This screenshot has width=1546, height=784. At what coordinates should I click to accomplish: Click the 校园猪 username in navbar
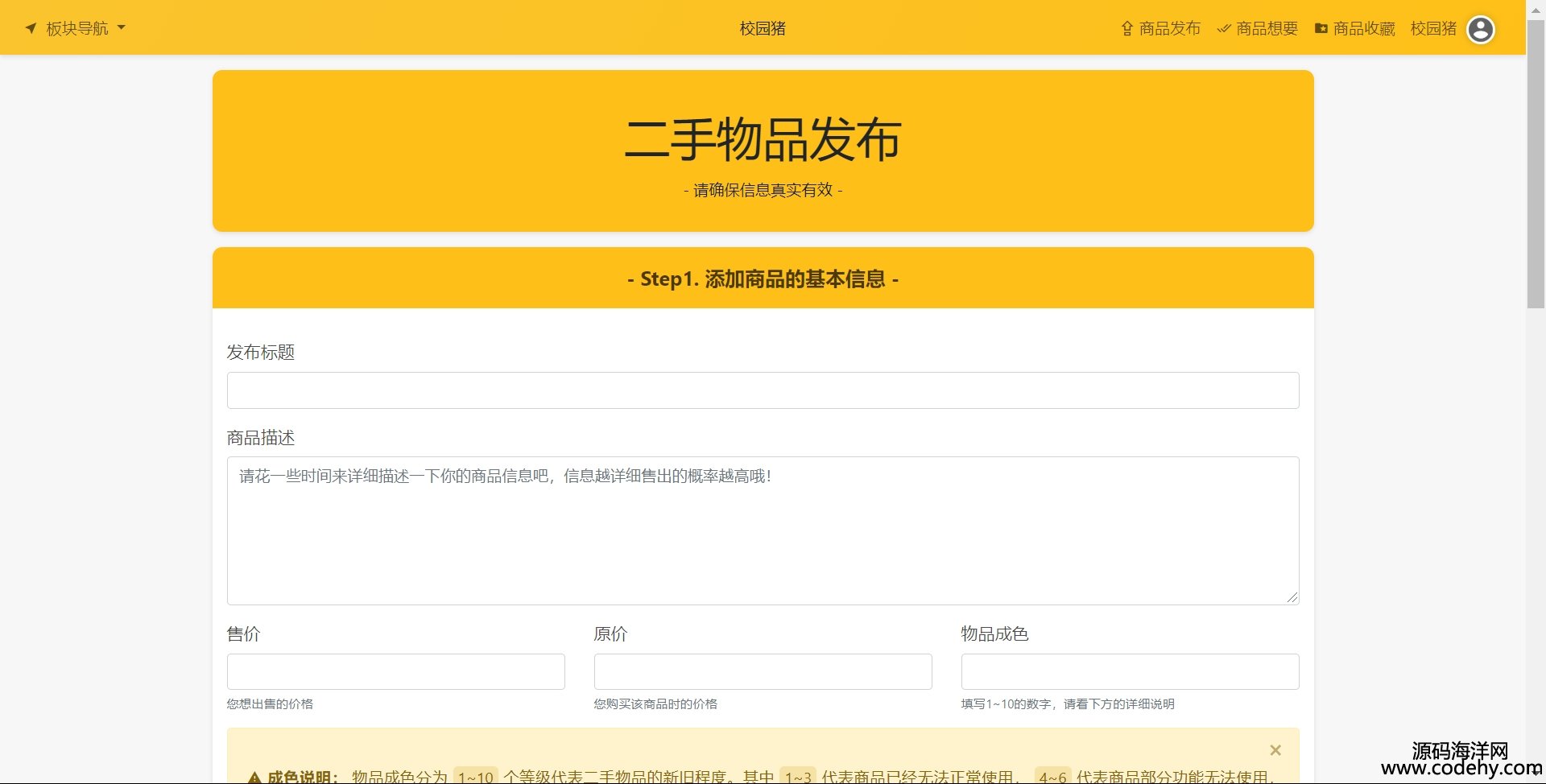click(1433, 29)
